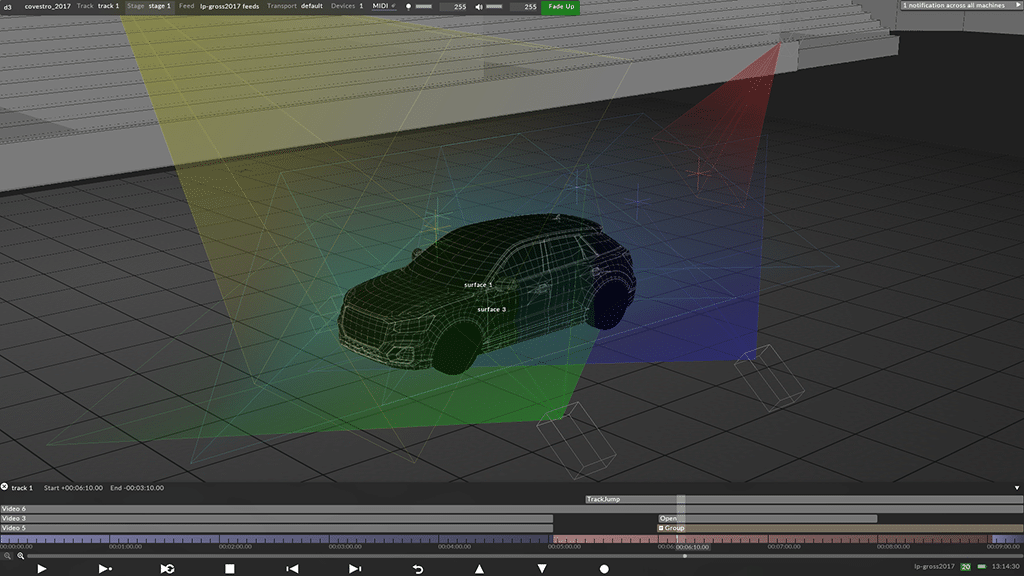Click the down triangle transport icon

pyautogui.click(x=542, y=568)
